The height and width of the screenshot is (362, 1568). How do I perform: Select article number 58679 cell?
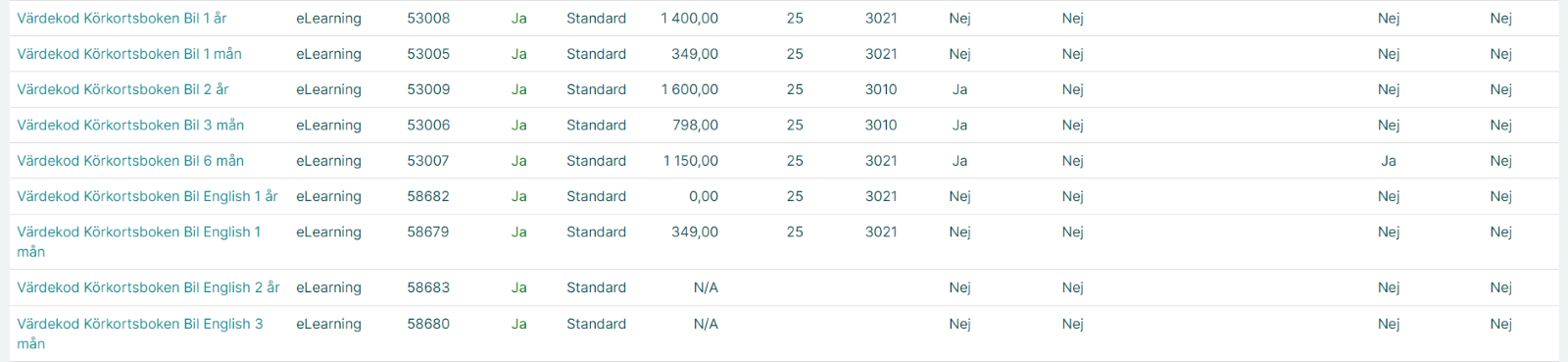point(428,232)
